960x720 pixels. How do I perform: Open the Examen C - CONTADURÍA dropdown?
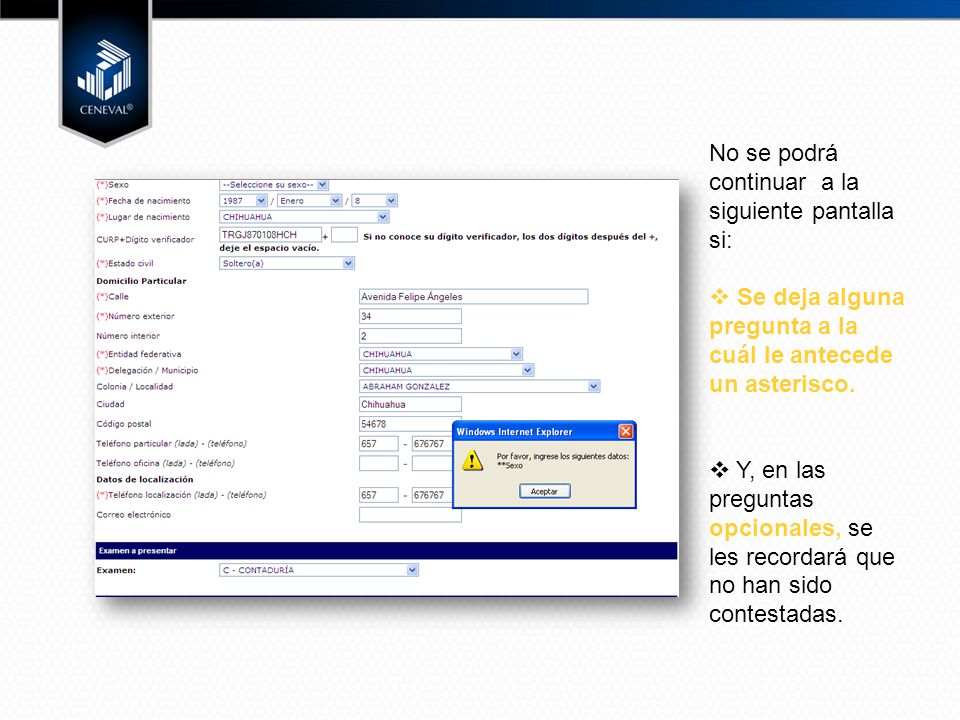[x=319, y=570]
